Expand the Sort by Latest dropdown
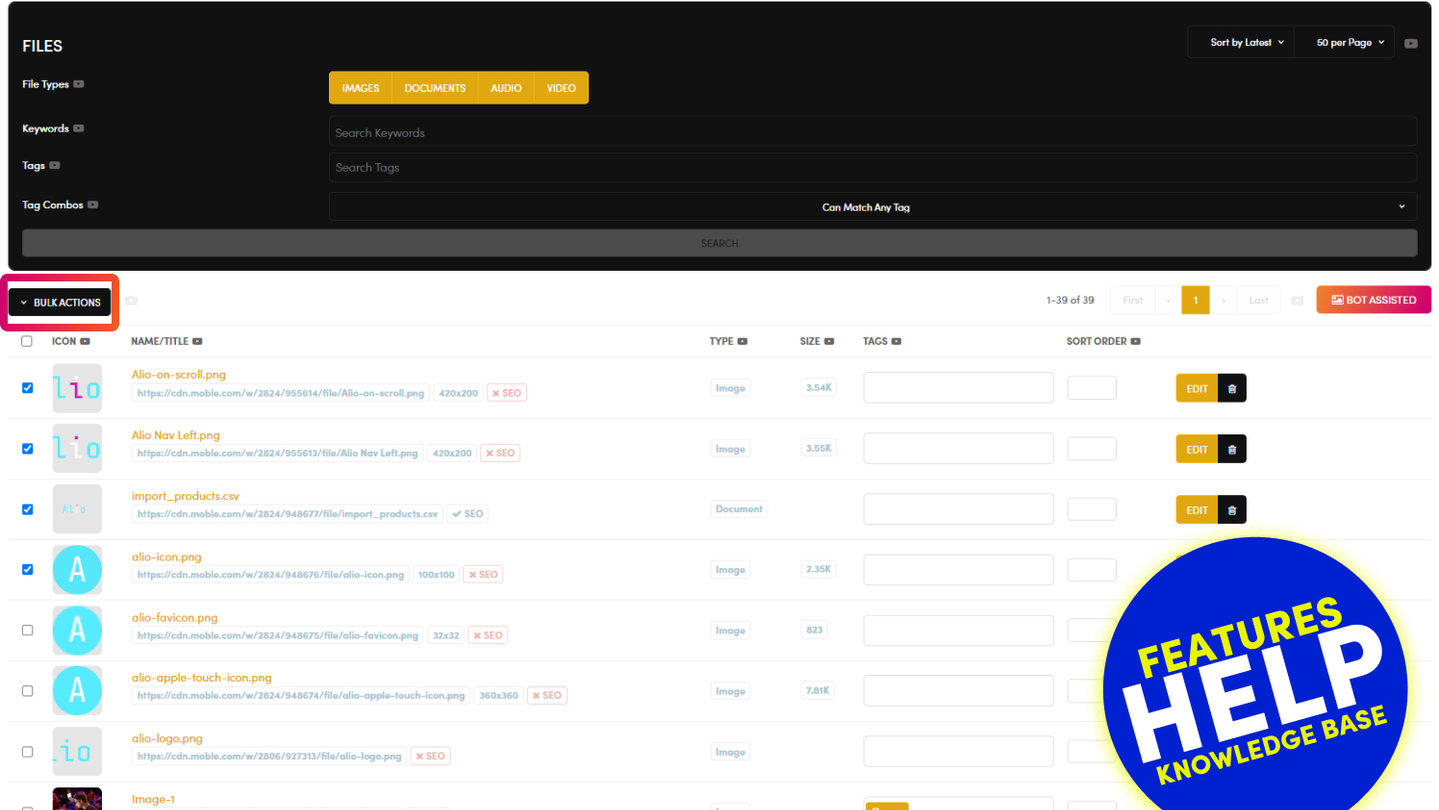The width and height of the screenshot is (1439, 810). pos(1246,43)
